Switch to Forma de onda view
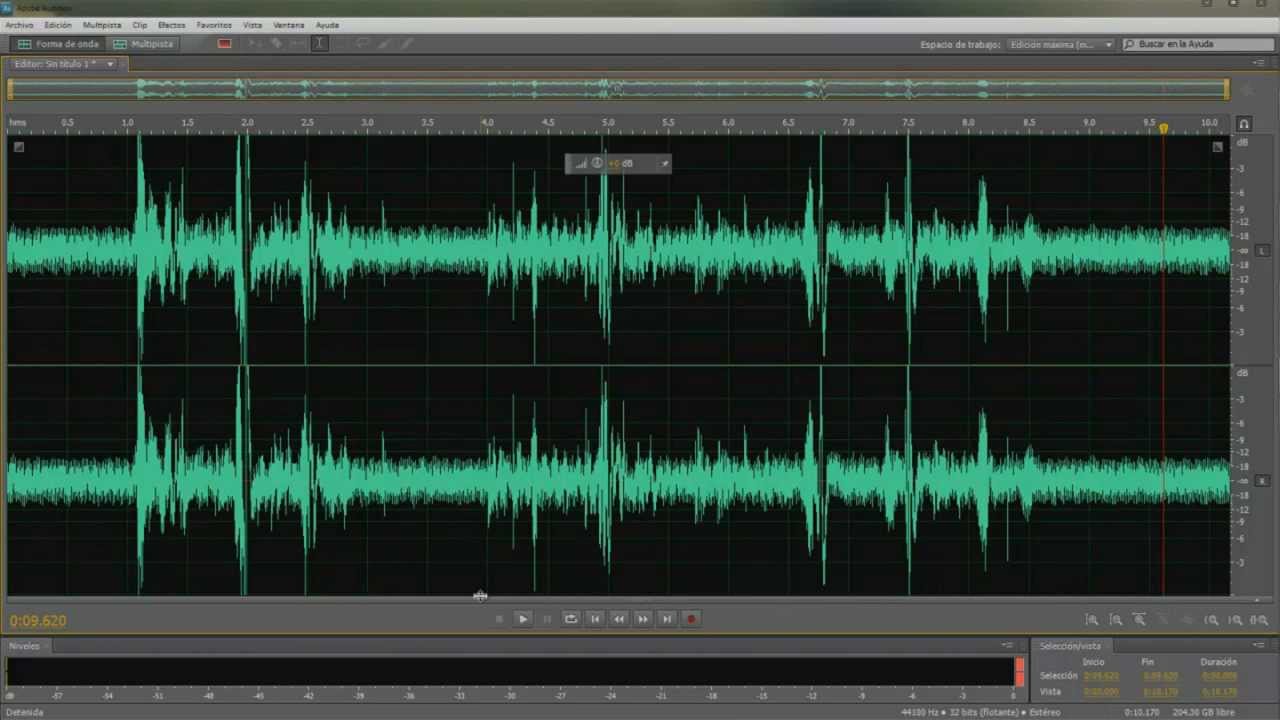 coord(58,44)
